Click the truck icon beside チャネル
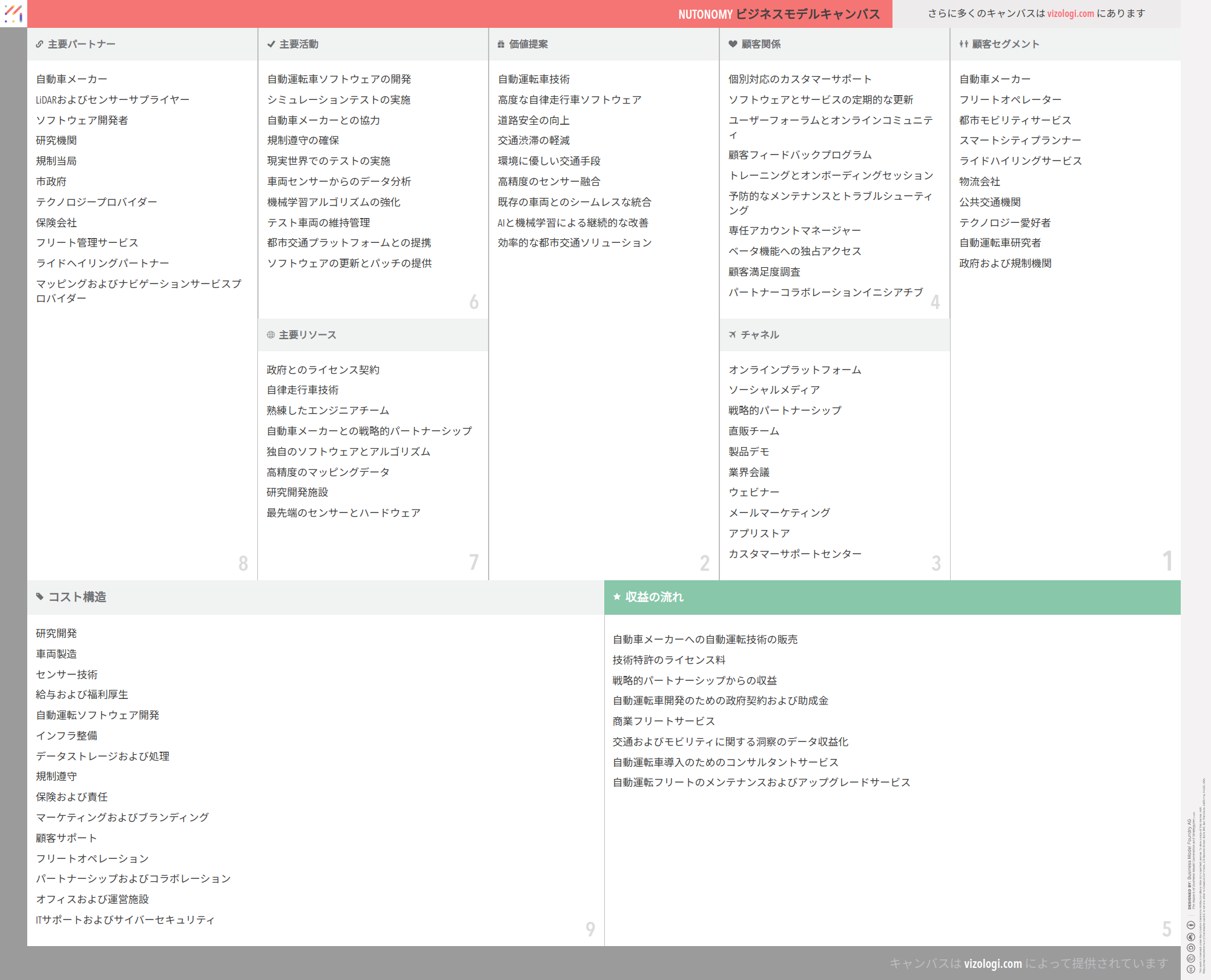Viewport: 1211px width, 980px height. [733, 335]
